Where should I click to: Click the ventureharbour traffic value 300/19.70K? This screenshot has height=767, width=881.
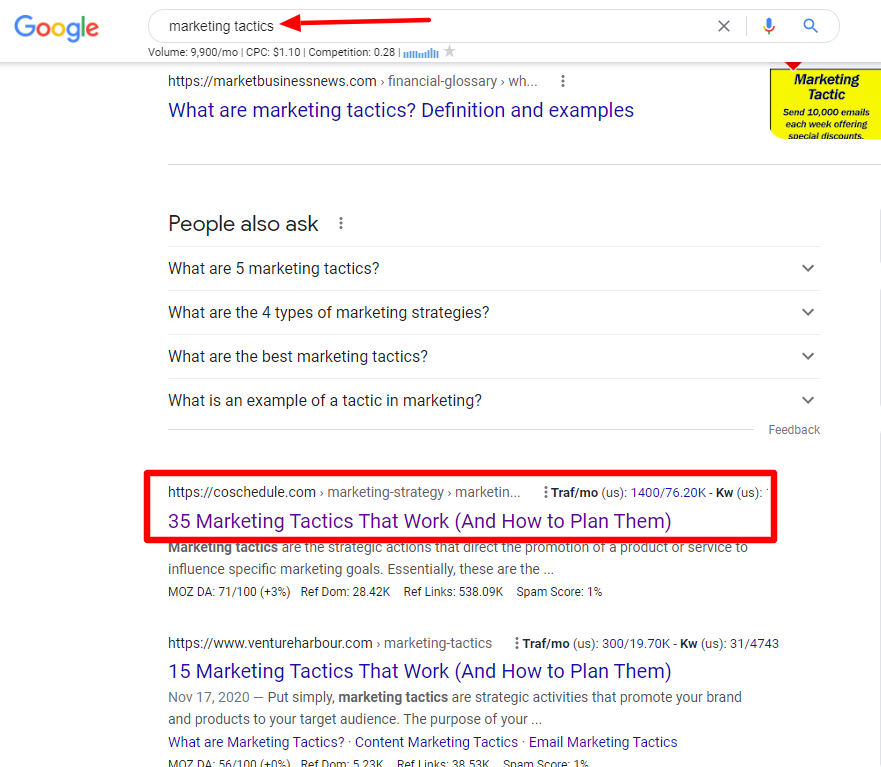[x=636, y=643]
